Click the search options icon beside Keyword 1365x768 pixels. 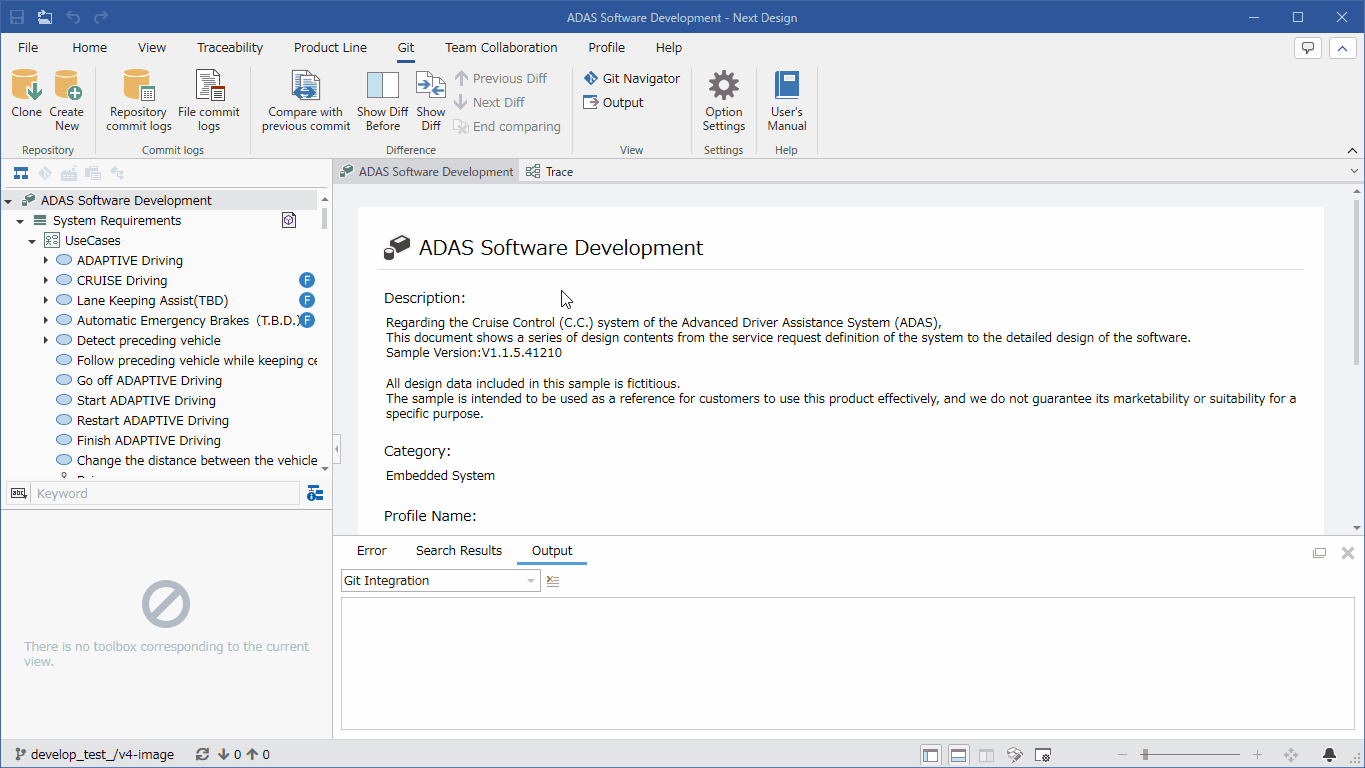click(315, 493)
